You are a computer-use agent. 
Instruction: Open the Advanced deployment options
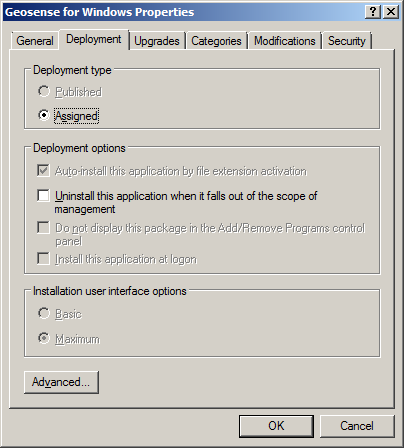[x=61, y=382]
